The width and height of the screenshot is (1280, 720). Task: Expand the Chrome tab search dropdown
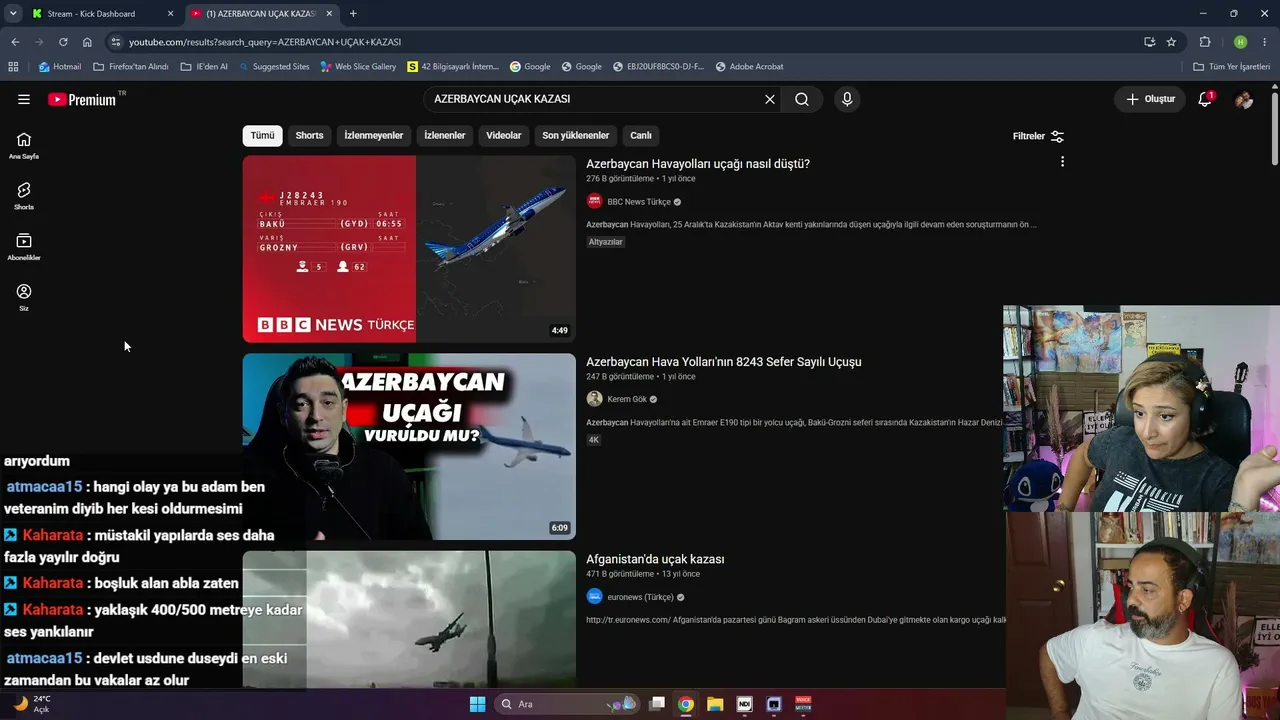[13, 14]
